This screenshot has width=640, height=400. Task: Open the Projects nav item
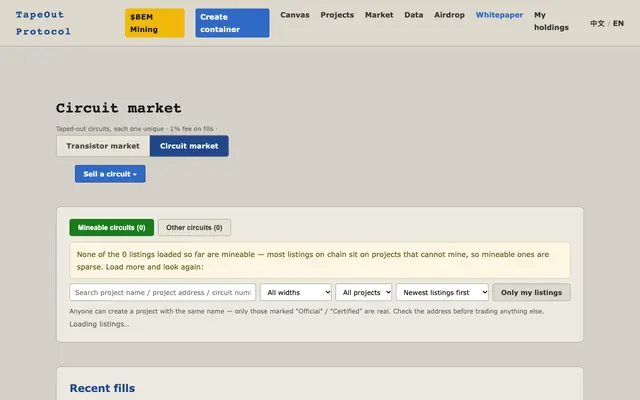337,15
